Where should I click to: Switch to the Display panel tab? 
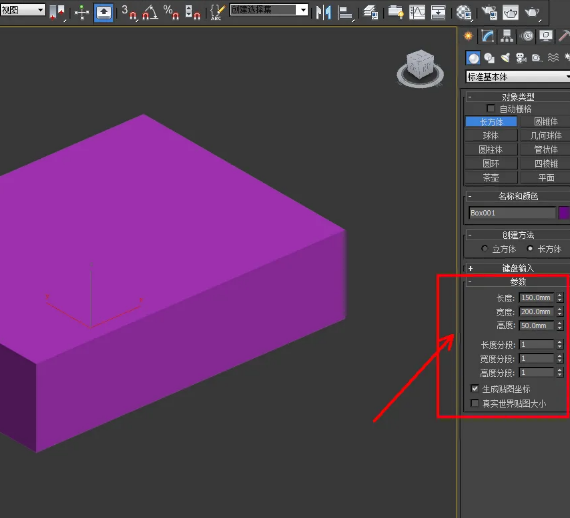click(546, 36)
